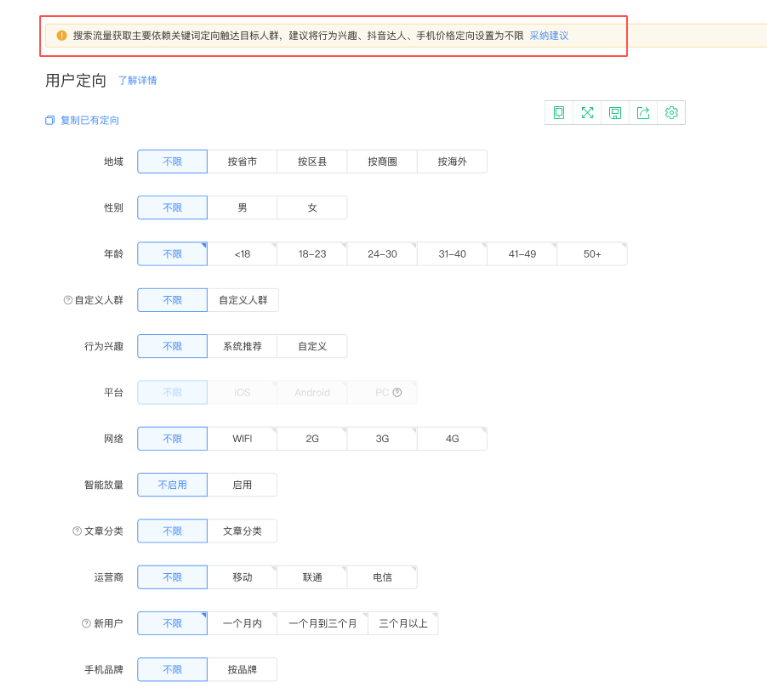The width and height of the screenshot is (767, 692).
Task: Select 不限 for 地域
Action: click(x=172, y=161)
